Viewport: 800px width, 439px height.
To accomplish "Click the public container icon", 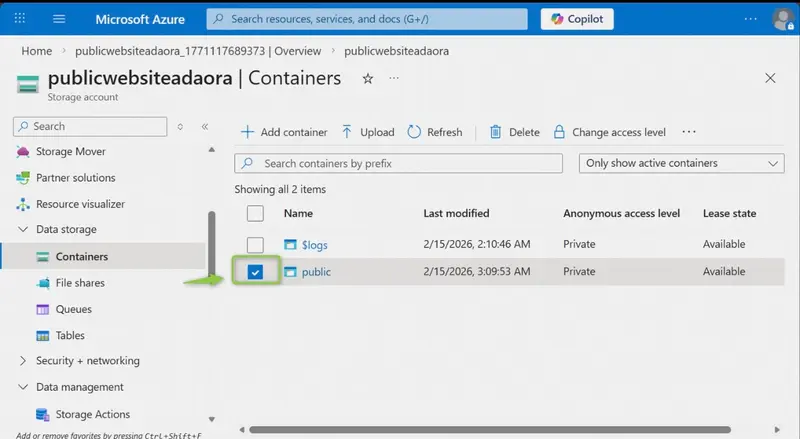I will coord(290,272).
